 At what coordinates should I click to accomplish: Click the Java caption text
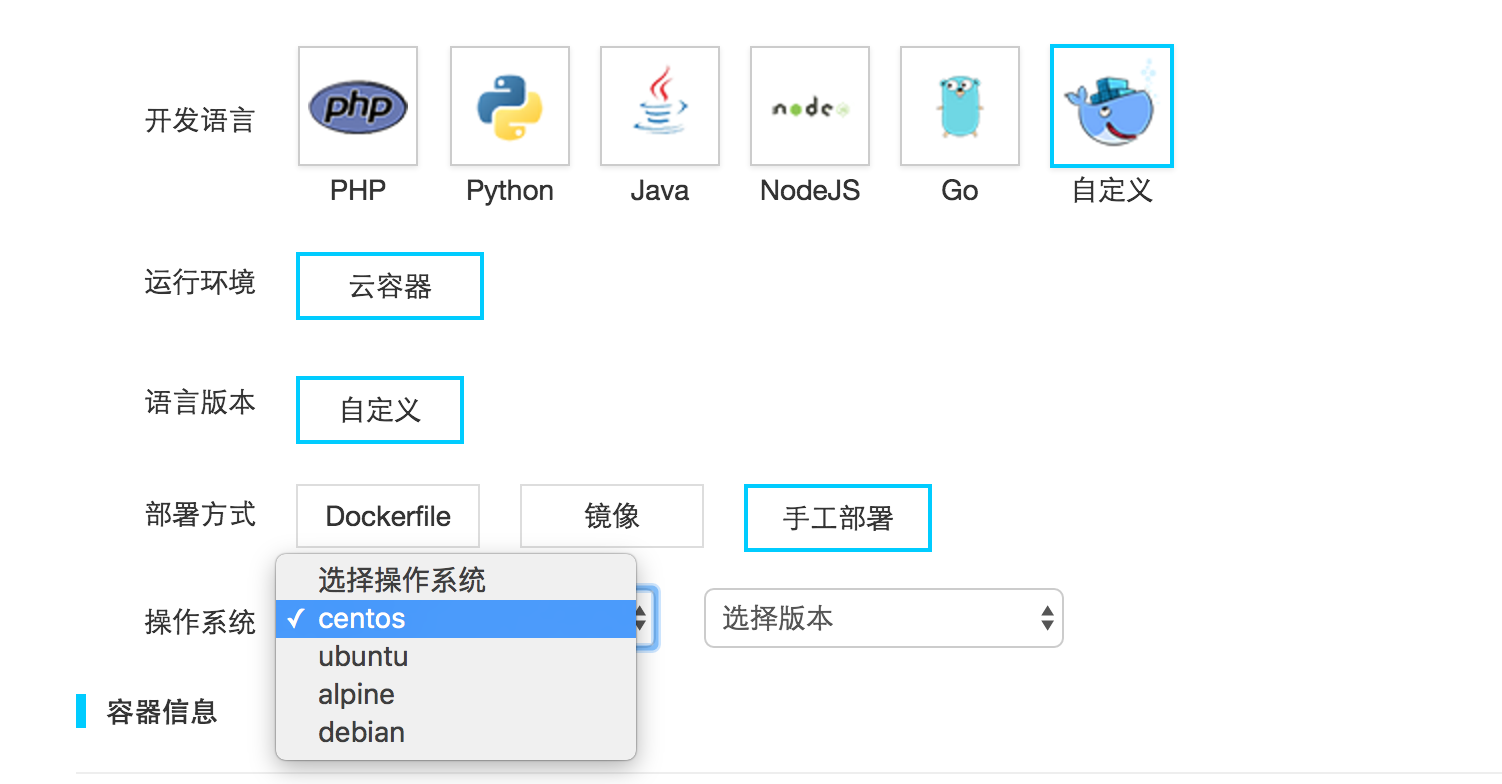[660, 191]
